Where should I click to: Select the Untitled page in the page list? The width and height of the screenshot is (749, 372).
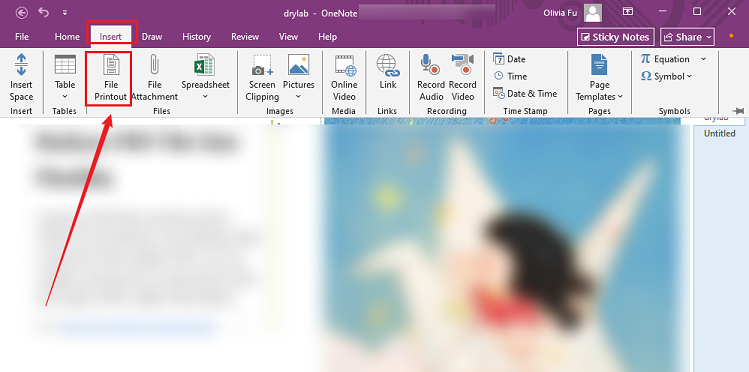point(719,133)
